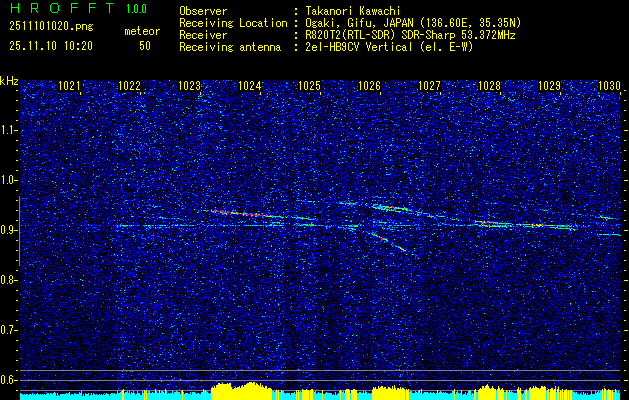
Task: Click the red meteor echo trace near 1024
Action: pyautogui.click(x=240, y=214)
